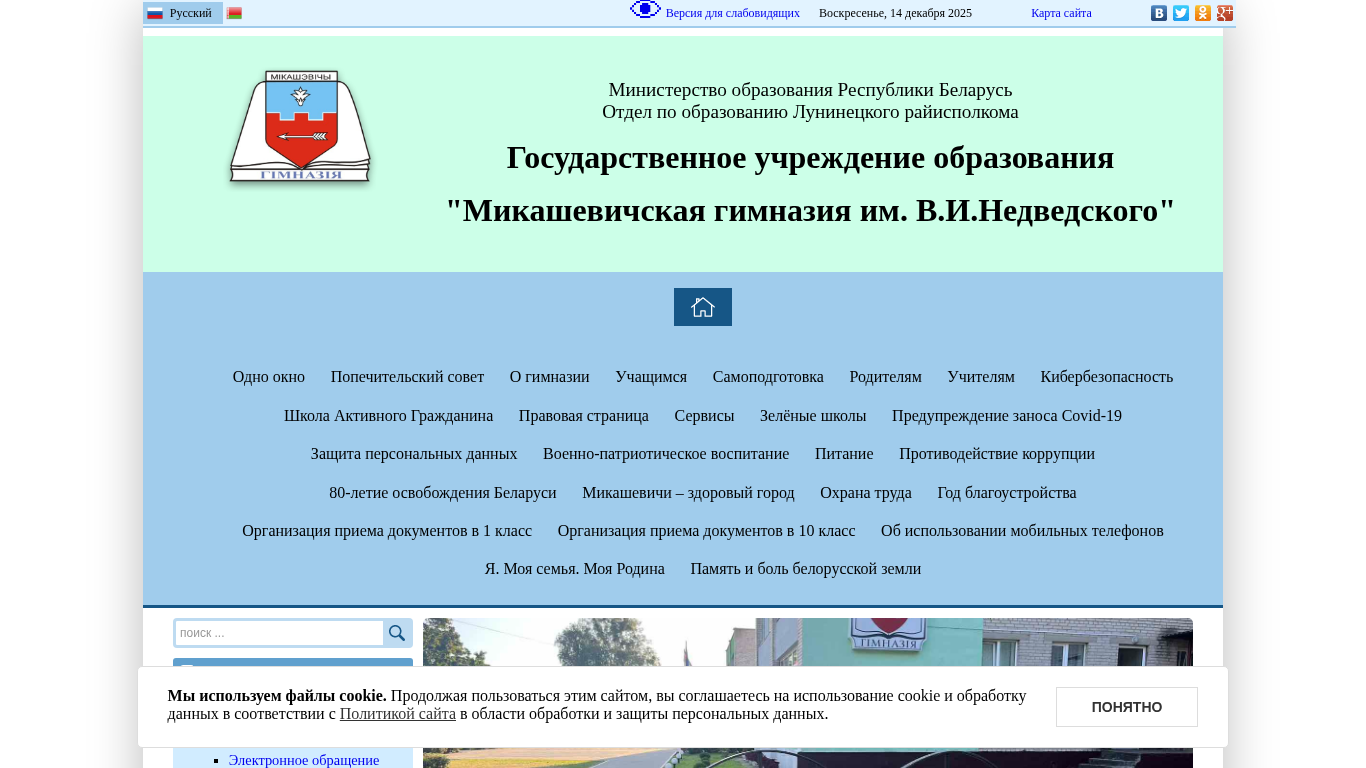Focus the поиск search input field

[x=280, y=633]
